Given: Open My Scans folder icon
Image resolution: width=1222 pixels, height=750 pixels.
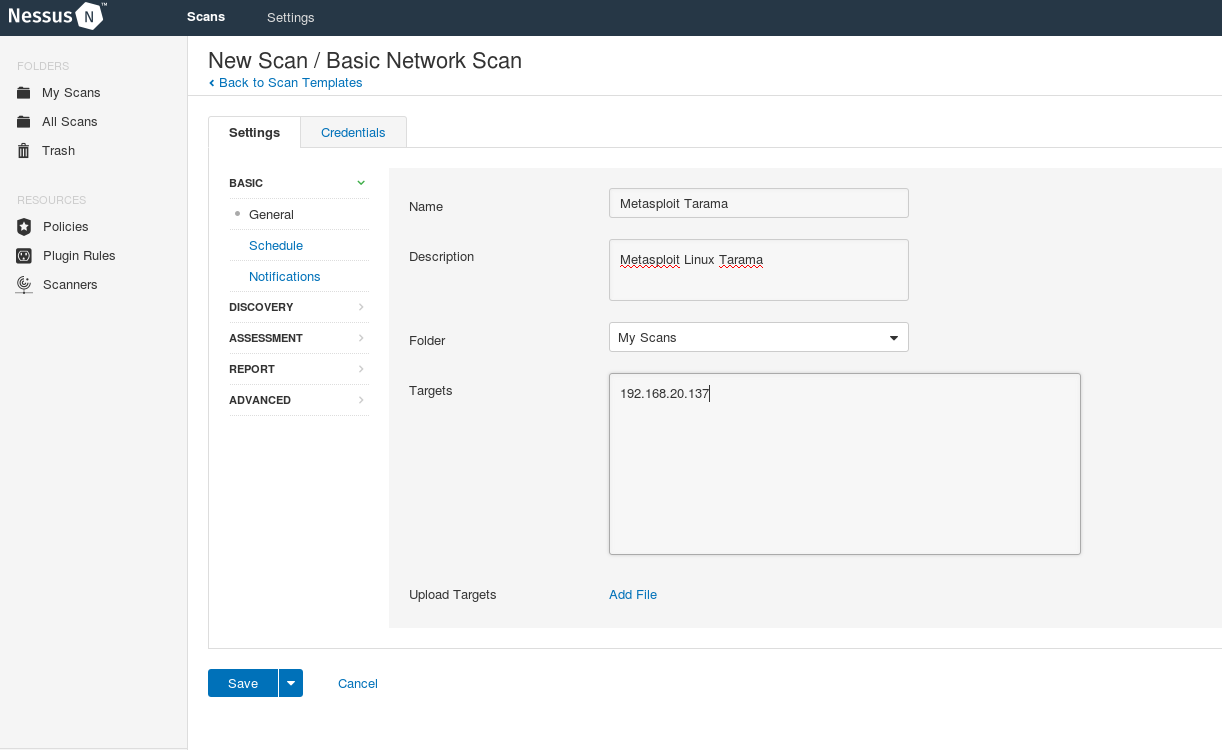Looking at the screenshot, I should (24, 93).
